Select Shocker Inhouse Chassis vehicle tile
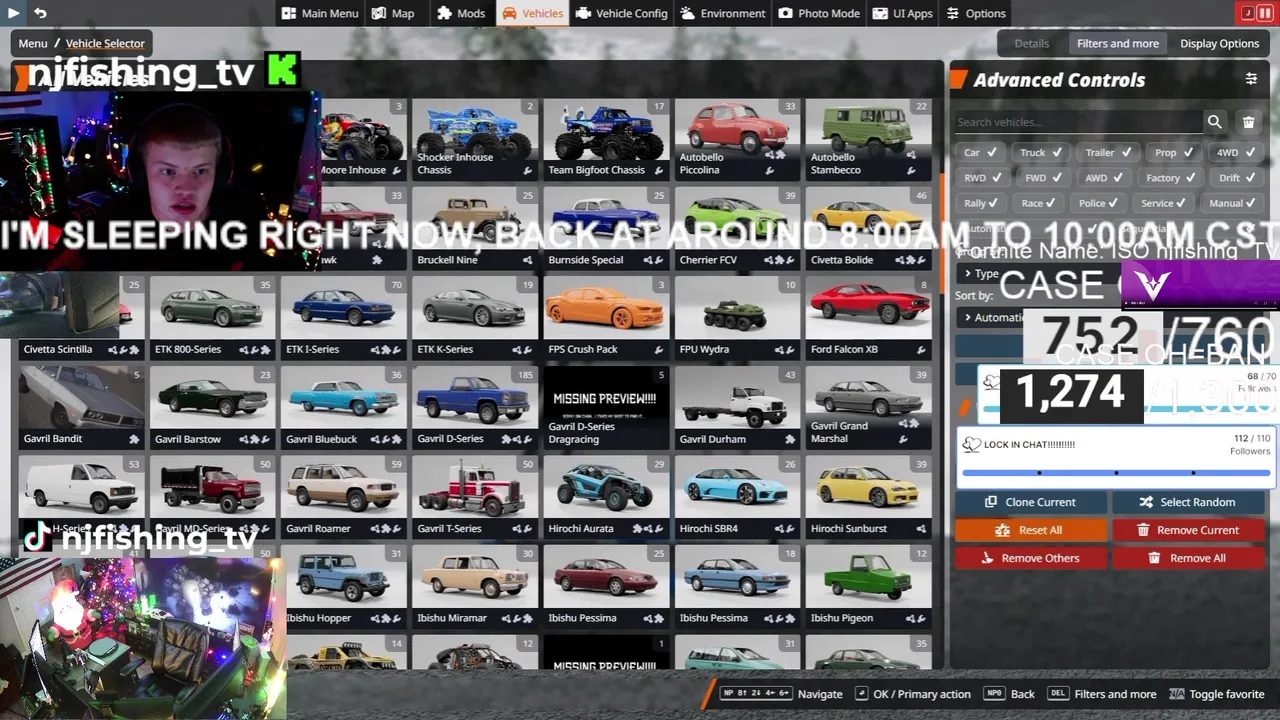 click(x=474, y=139)
